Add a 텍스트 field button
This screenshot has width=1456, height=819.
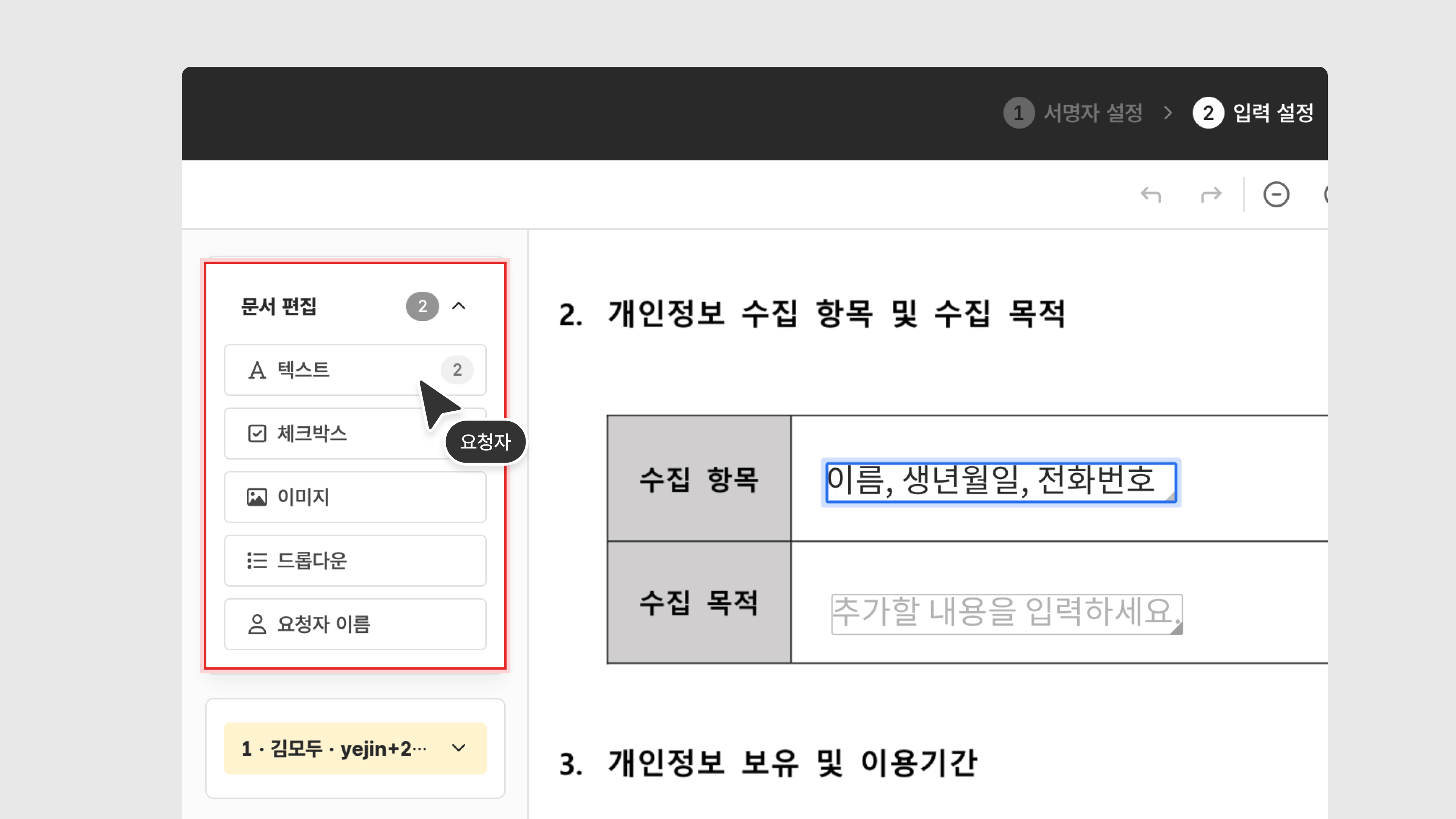(339, 370)
